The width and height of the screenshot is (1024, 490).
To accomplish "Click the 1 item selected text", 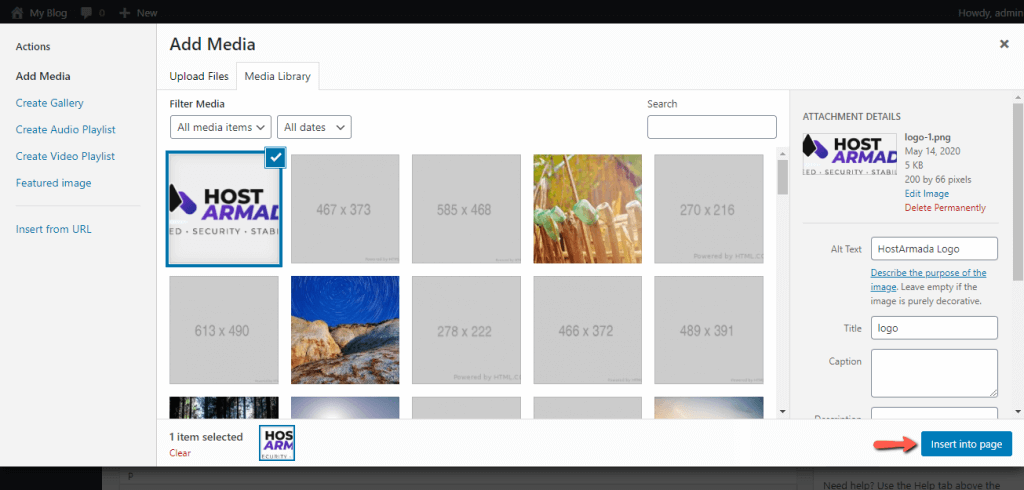I will 206,437.
